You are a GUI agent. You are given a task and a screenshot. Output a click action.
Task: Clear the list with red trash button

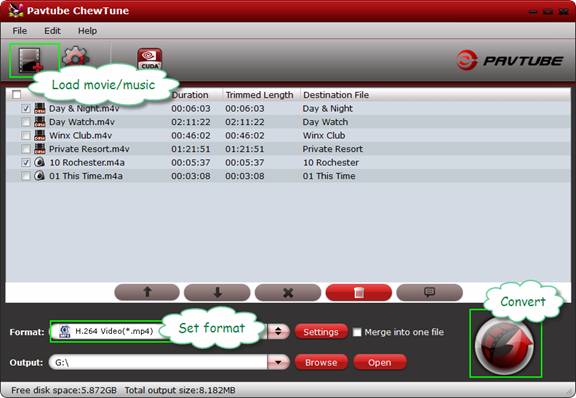pyautogui.click(x=359, y=293)
